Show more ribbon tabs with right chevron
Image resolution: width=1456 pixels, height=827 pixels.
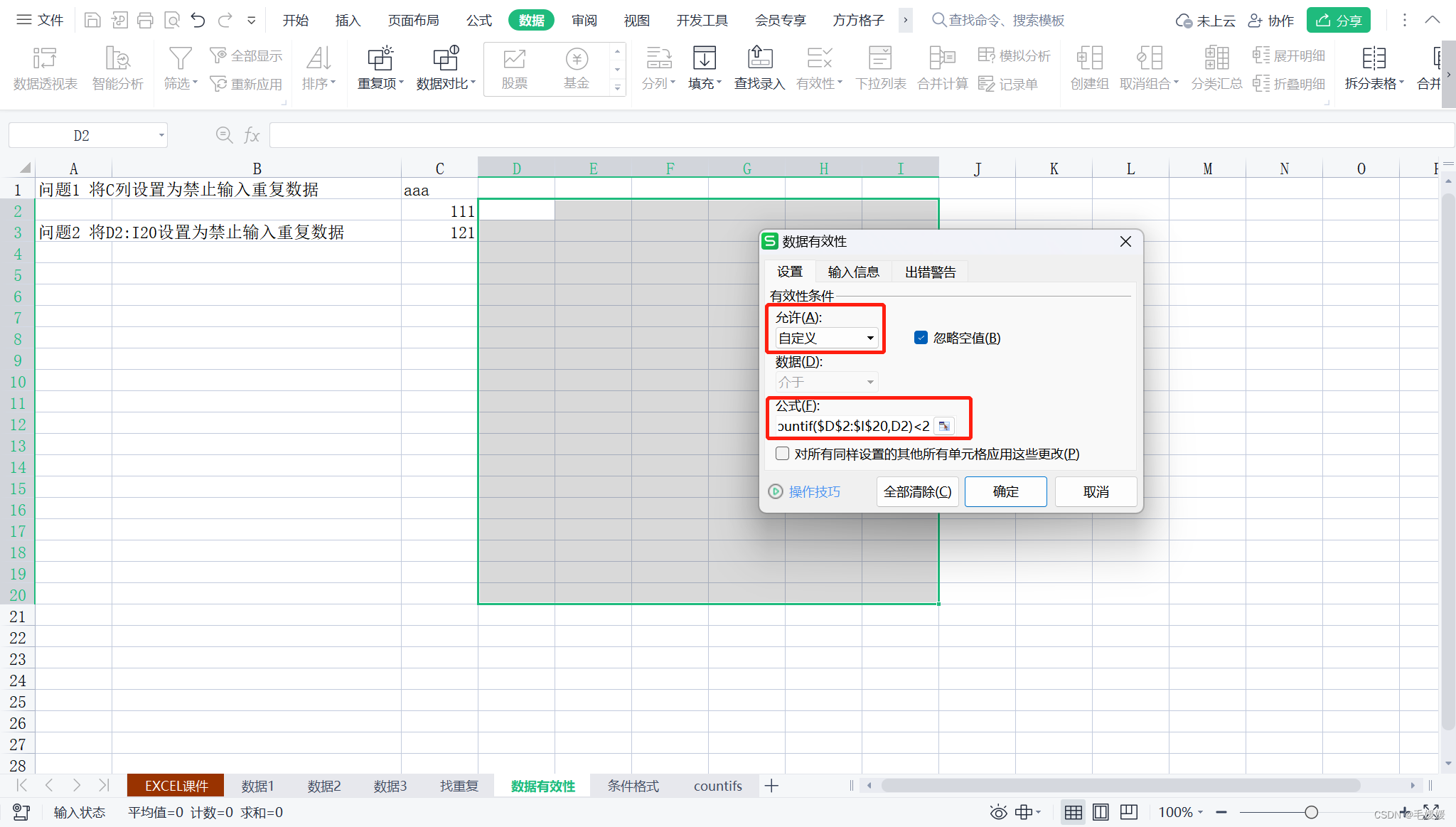point(906,20)
